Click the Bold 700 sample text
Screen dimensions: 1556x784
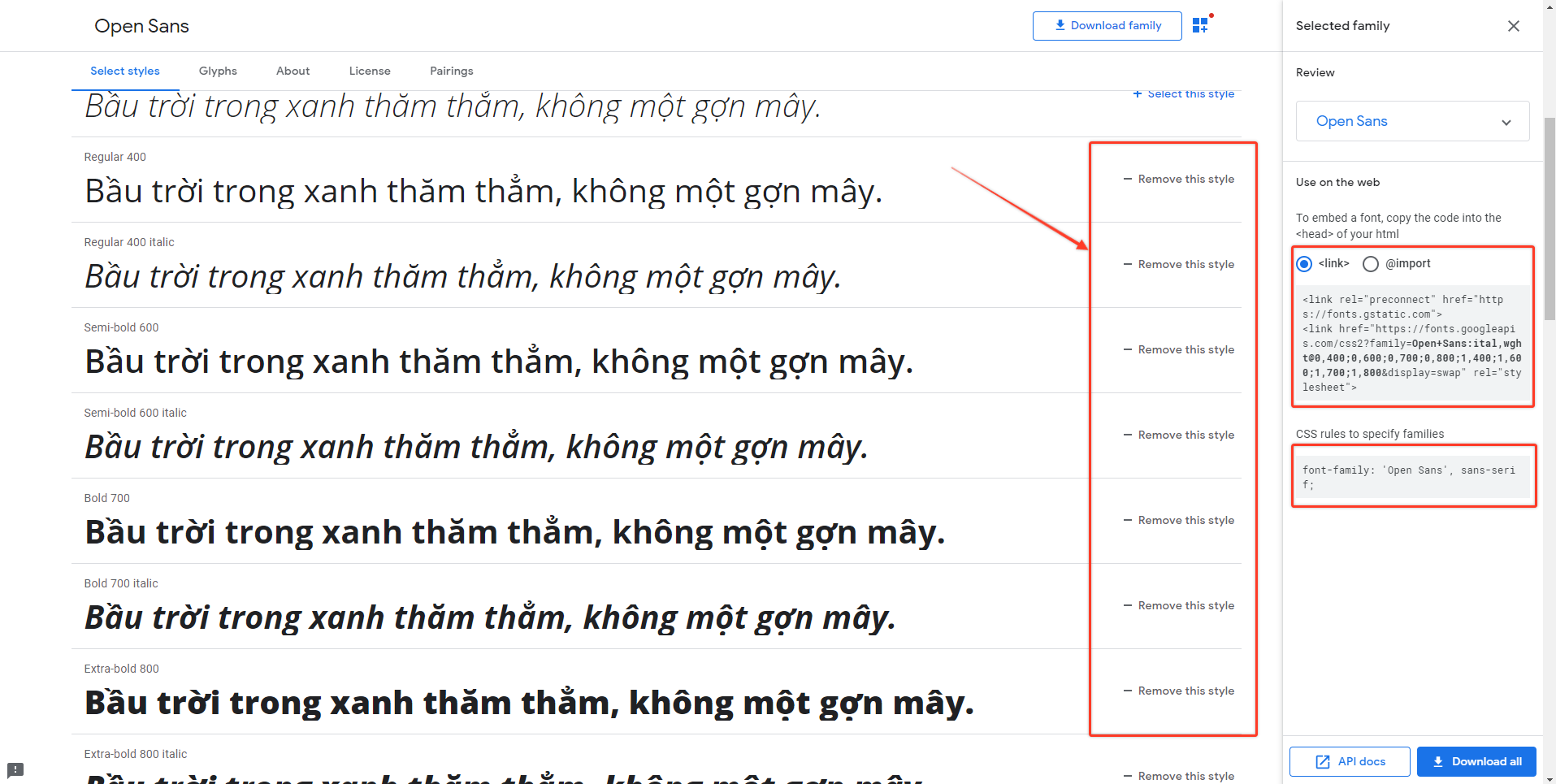tap(515, 533)
